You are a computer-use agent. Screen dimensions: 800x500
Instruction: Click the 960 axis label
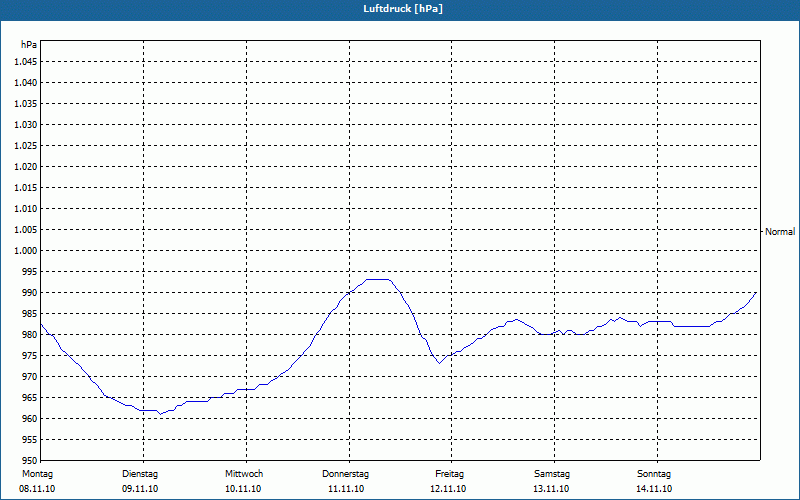[30, 419]
